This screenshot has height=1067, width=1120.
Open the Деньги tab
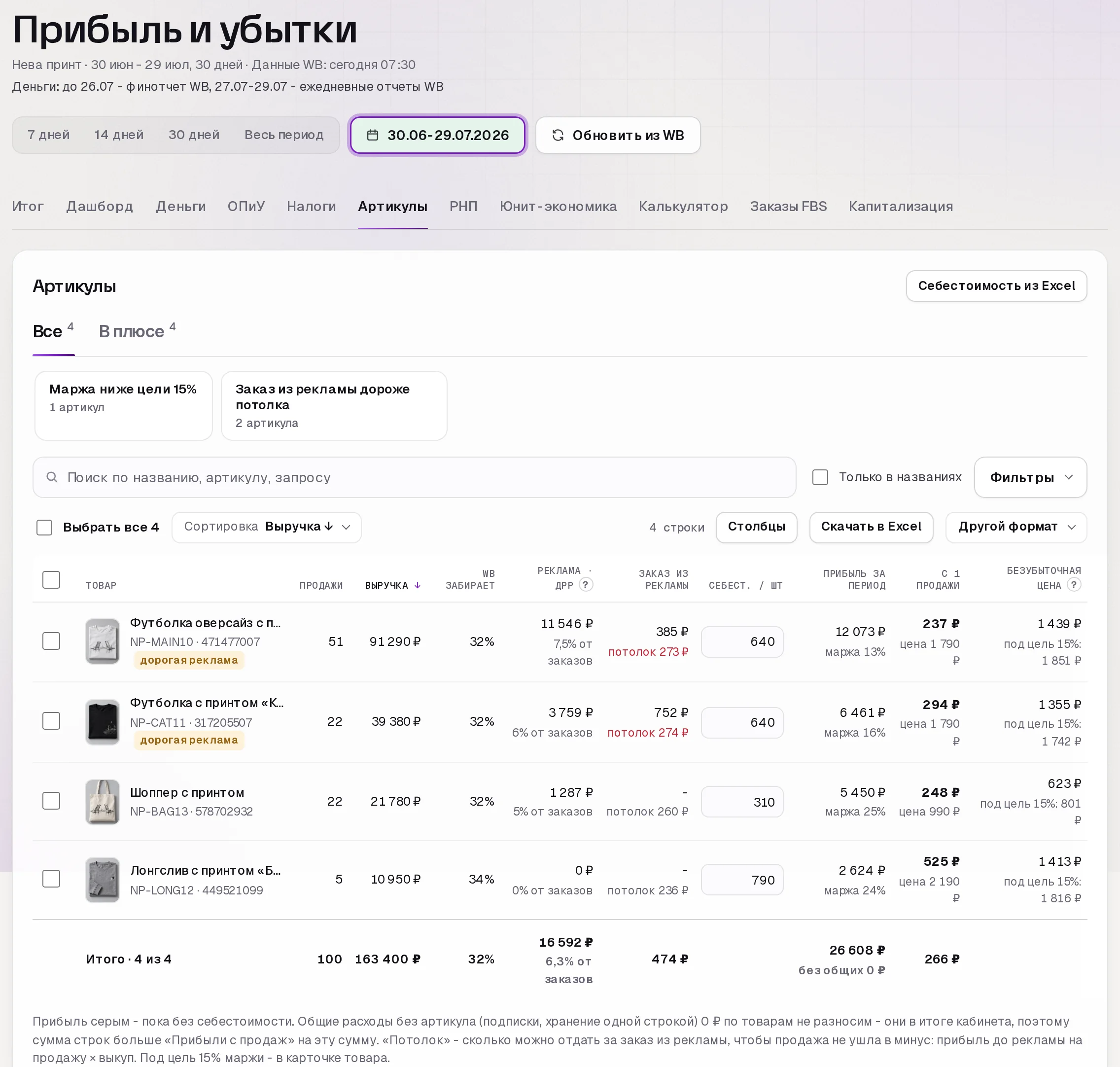click(x=181, y=207)
